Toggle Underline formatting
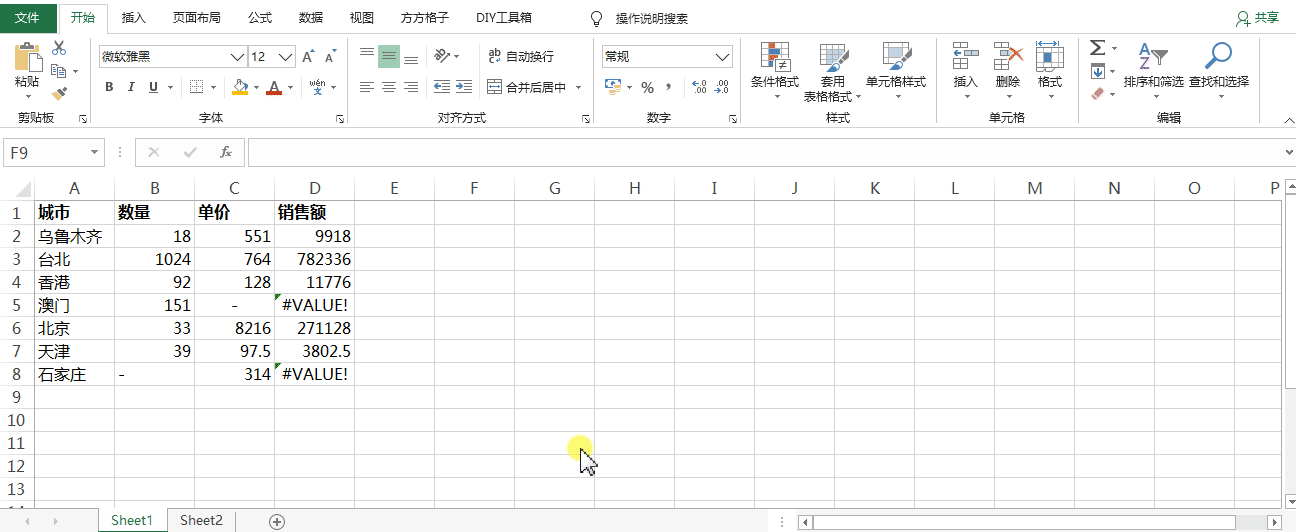Screen dimensions: 1296x532 click(x=153, y=87)
